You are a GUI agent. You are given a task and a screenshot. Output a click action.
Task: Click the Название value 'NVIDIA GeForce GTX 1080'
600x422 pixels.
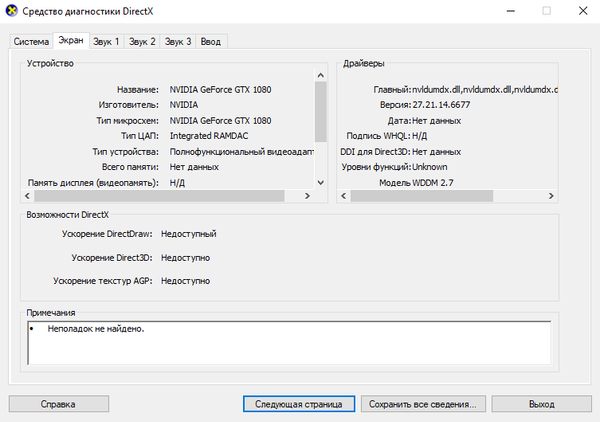click(220, 90)
